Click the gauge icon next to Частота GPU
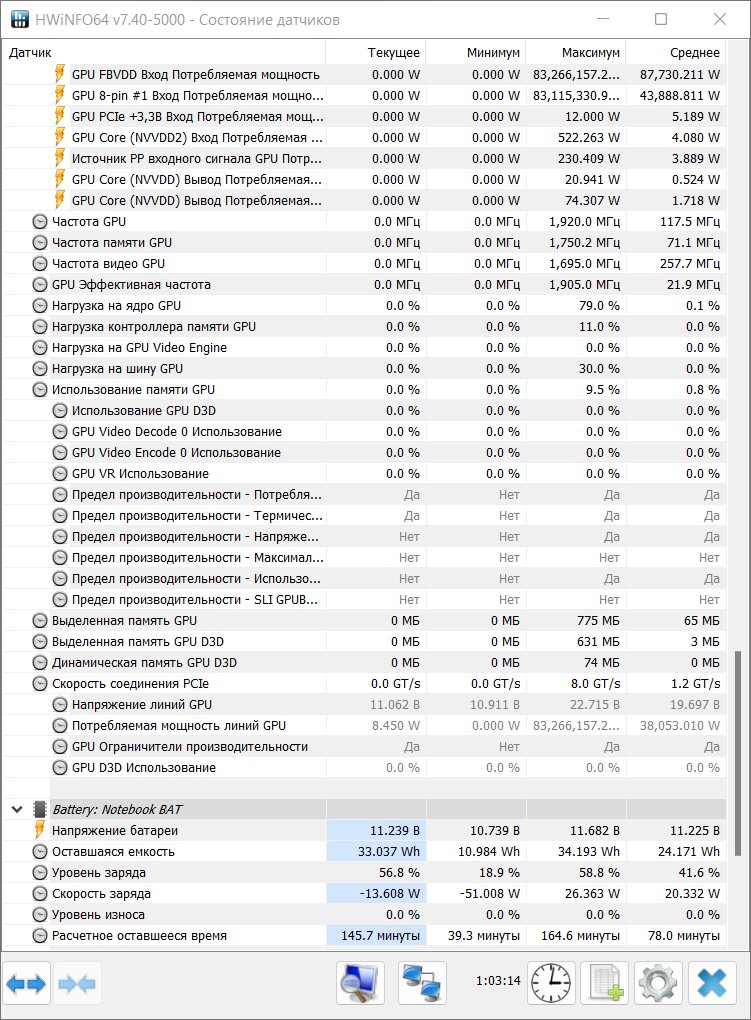751x1020 pixels. tap(40, 222)
